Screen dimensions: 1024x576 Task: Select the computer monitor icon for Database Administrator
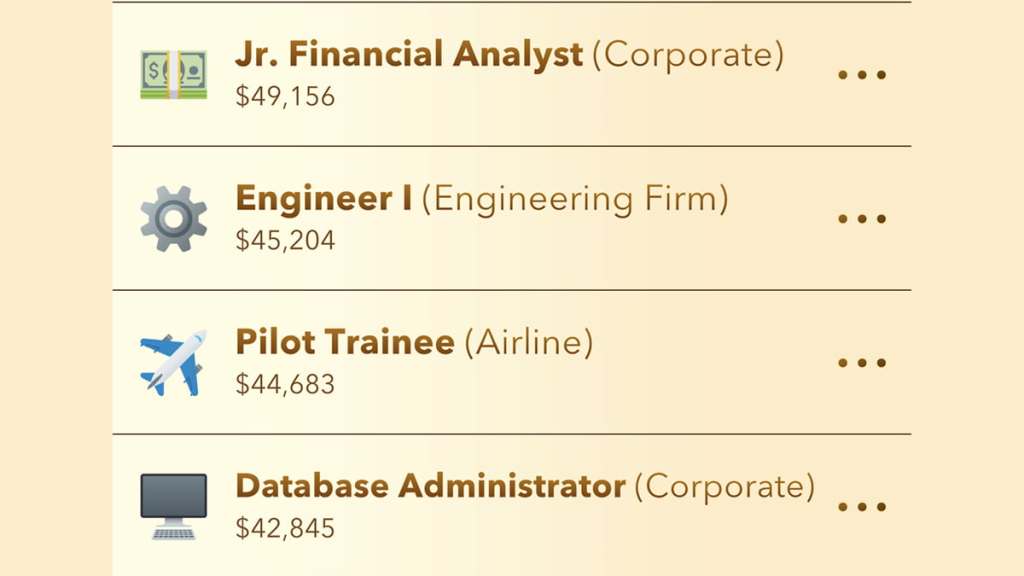(174, 505)
